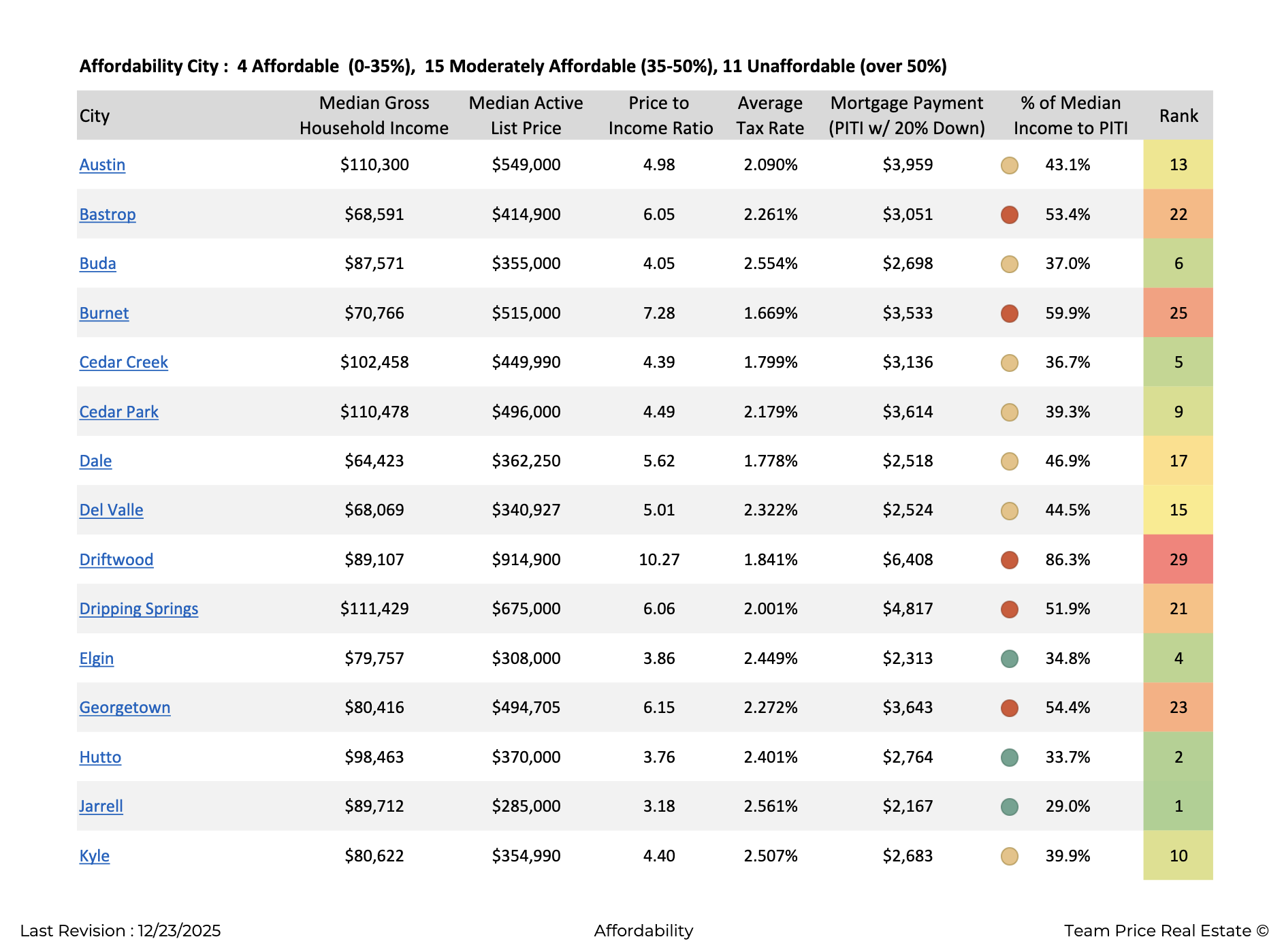Open the Dripping Springs link
Screen dimensions: 1284x952
pyautogui.click(x=138, y=609)
